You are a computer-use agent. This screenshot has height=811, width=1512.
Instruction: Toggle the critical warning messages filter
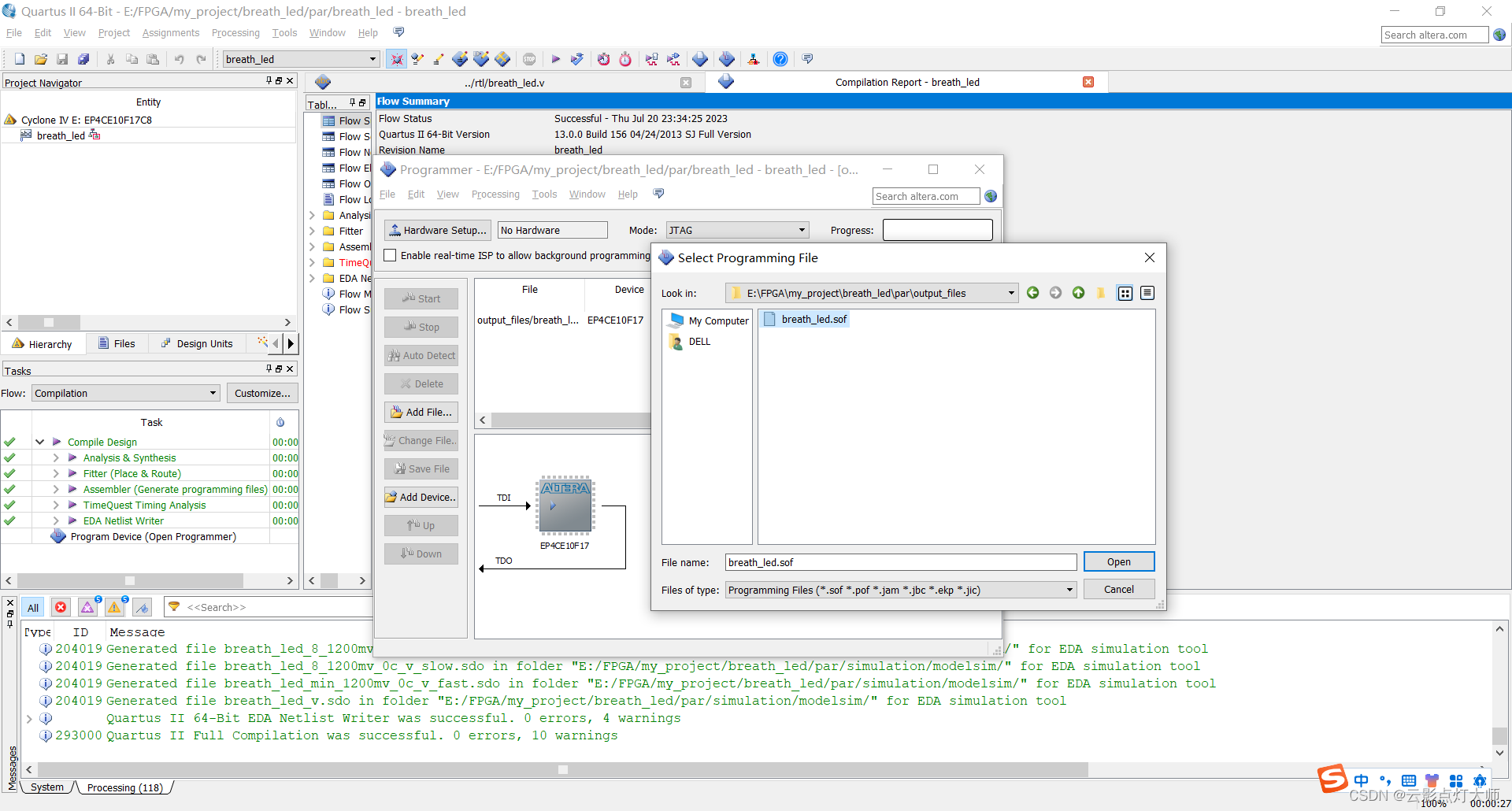[x=87, y=607]
